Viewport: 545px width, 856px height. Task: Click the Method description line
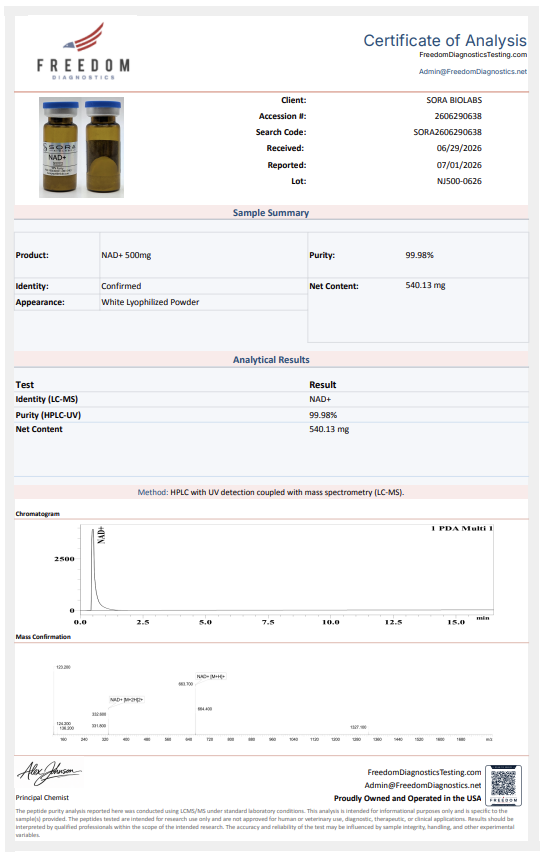pos(271,492)
